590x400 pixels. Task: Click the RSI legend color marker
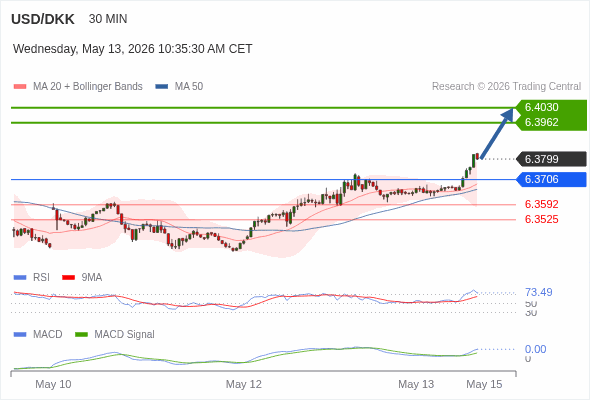pyautogui.click(x=20, y=278)
